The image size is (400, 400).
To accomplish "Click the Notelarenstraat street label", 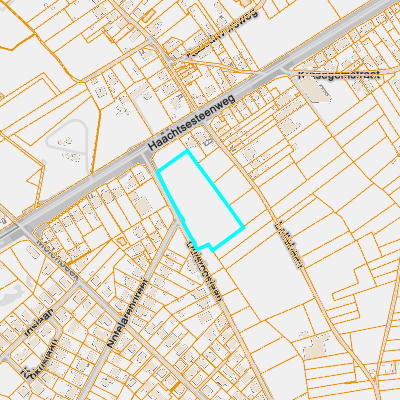I will [127, 314].
